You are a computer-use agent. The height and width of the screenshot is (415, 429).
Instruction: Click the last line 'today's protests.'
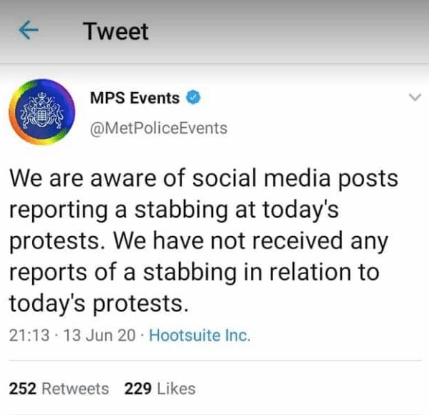99,304
